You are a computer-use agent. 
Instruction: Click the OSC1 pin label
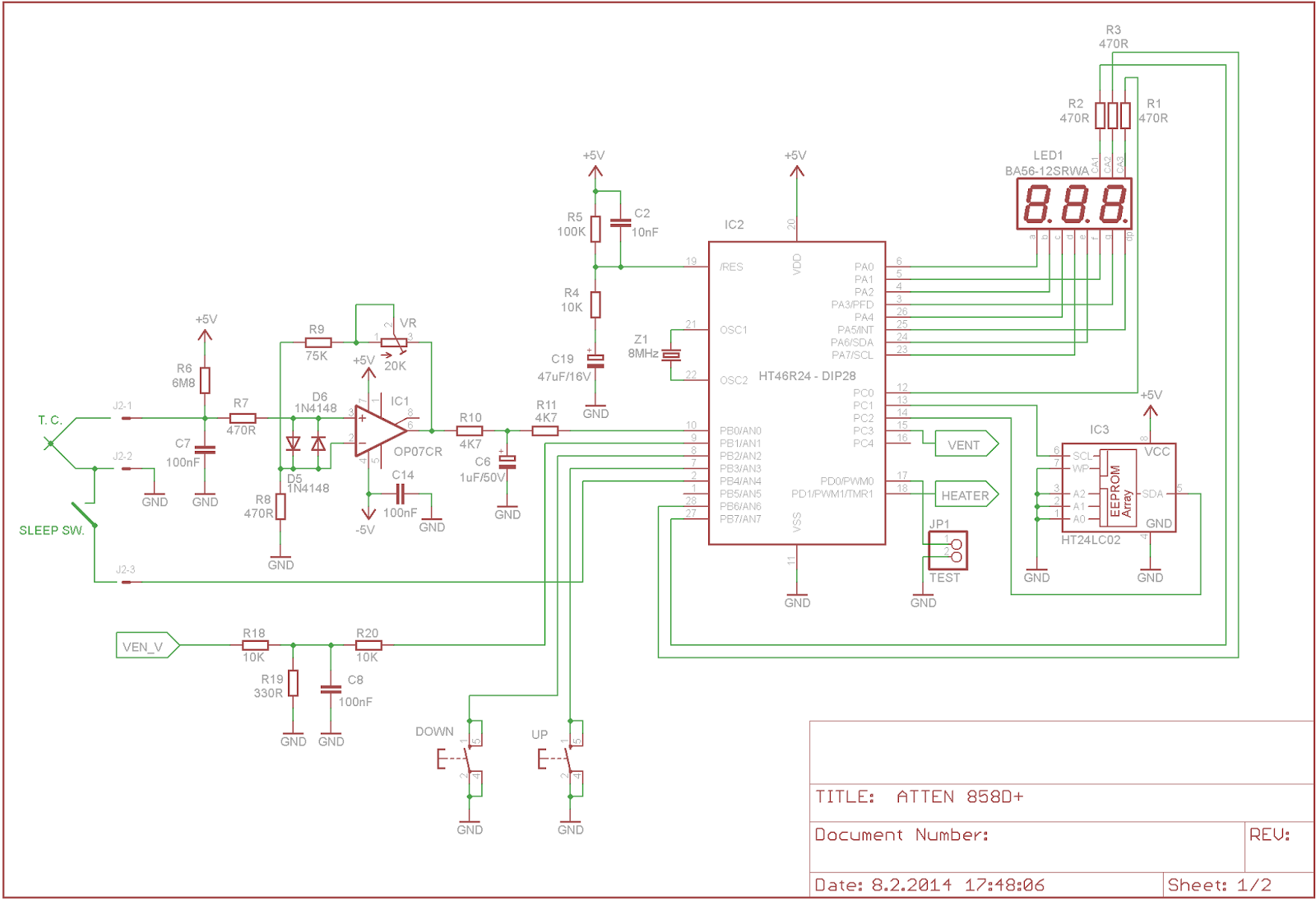click(x=734, y=330)
